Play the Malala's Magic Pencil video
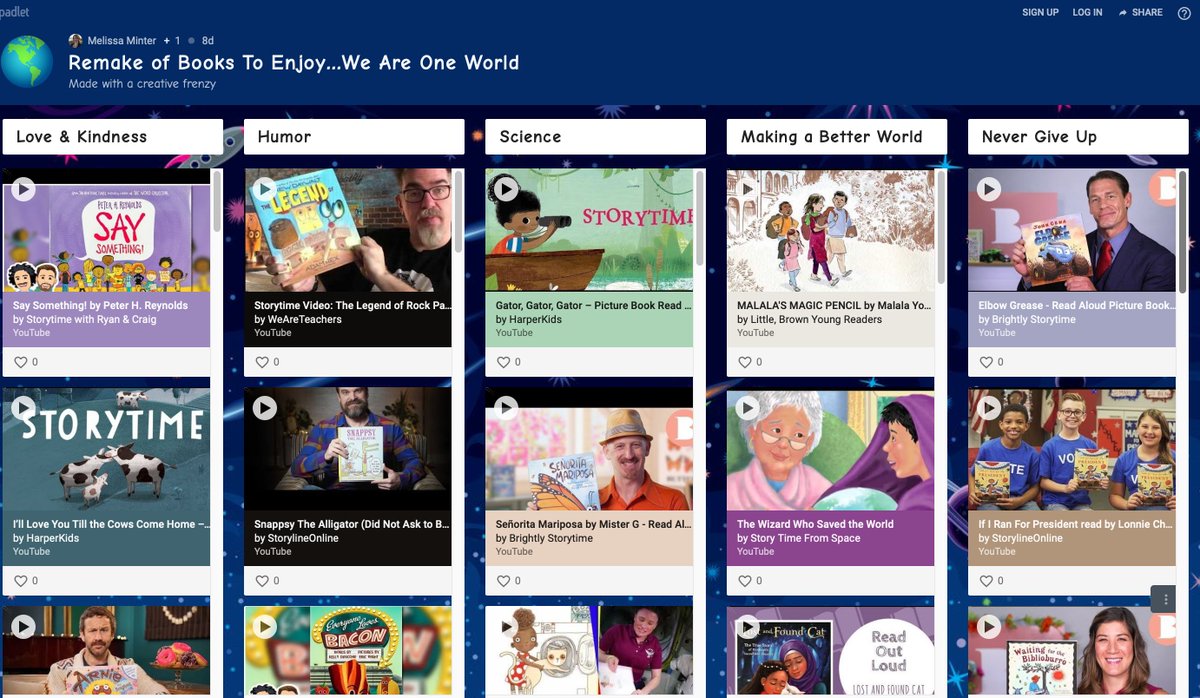The image size is (1200, 698). click(x=747, y=188)
